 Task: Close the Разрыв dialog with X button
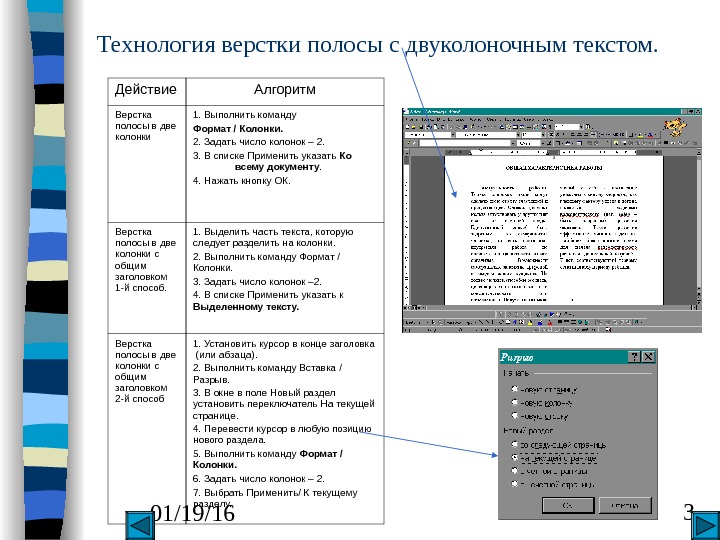(x=648, y=357)
